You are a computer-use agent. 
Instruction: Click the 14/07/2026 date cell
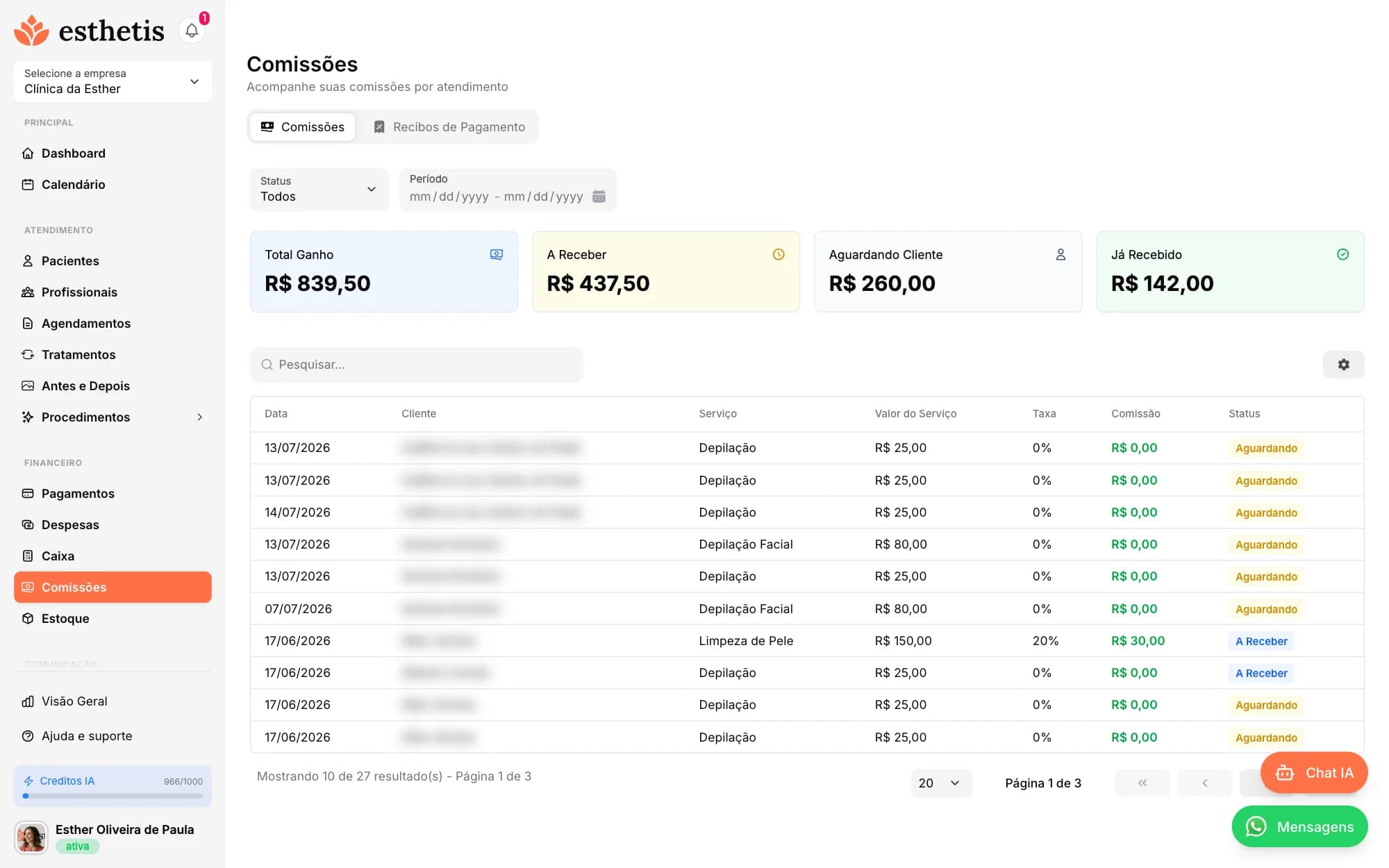pyautogui.click(x=297, y=512)
